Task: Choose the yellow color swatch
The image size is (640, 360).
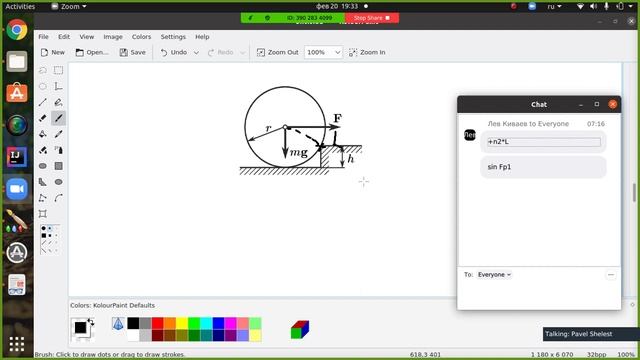Action: click(x=182, y=323)
